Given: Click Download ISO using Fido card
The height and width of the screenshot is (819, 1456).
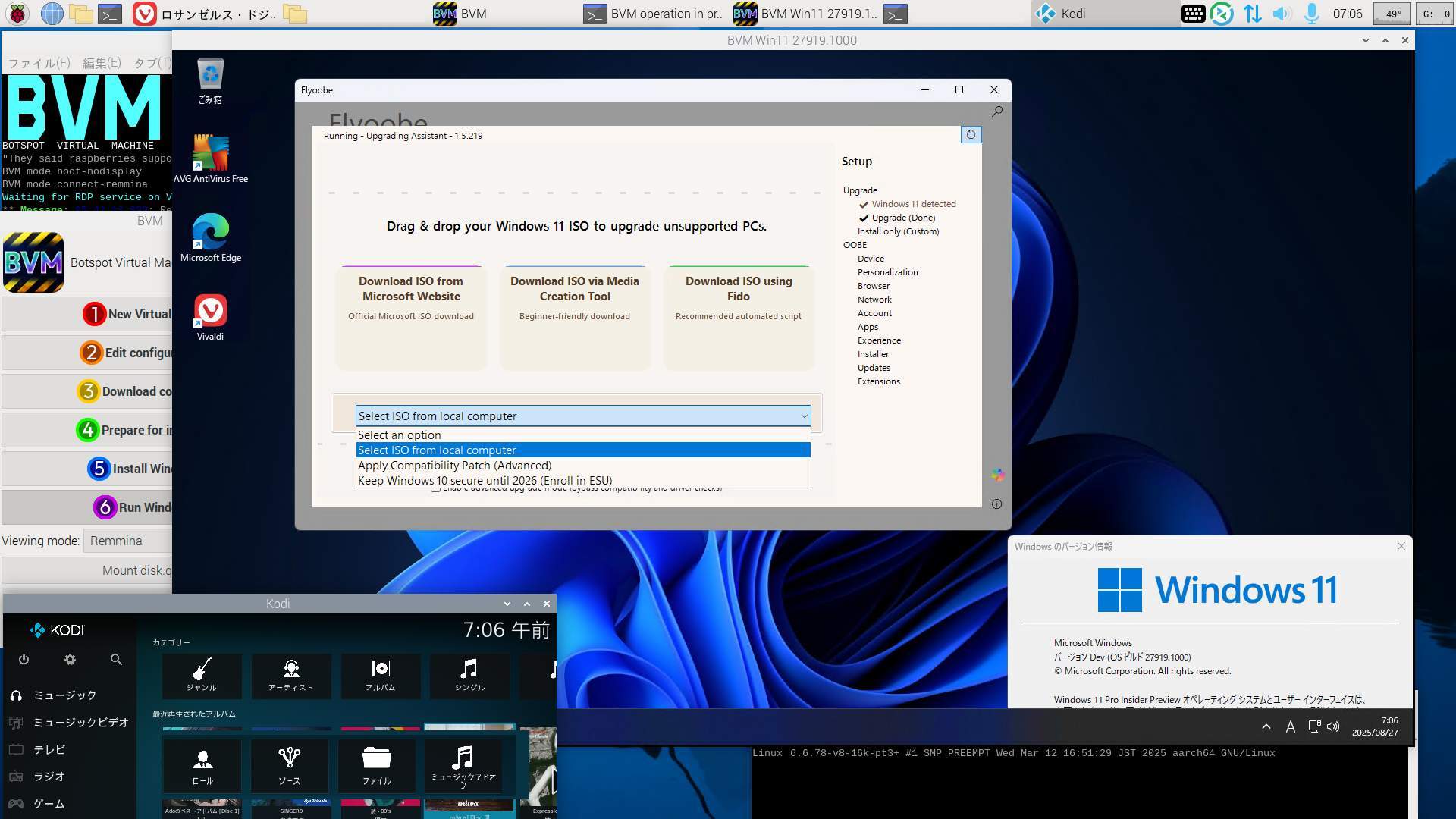Looking at the screenshot, I should tap(738, 317).
